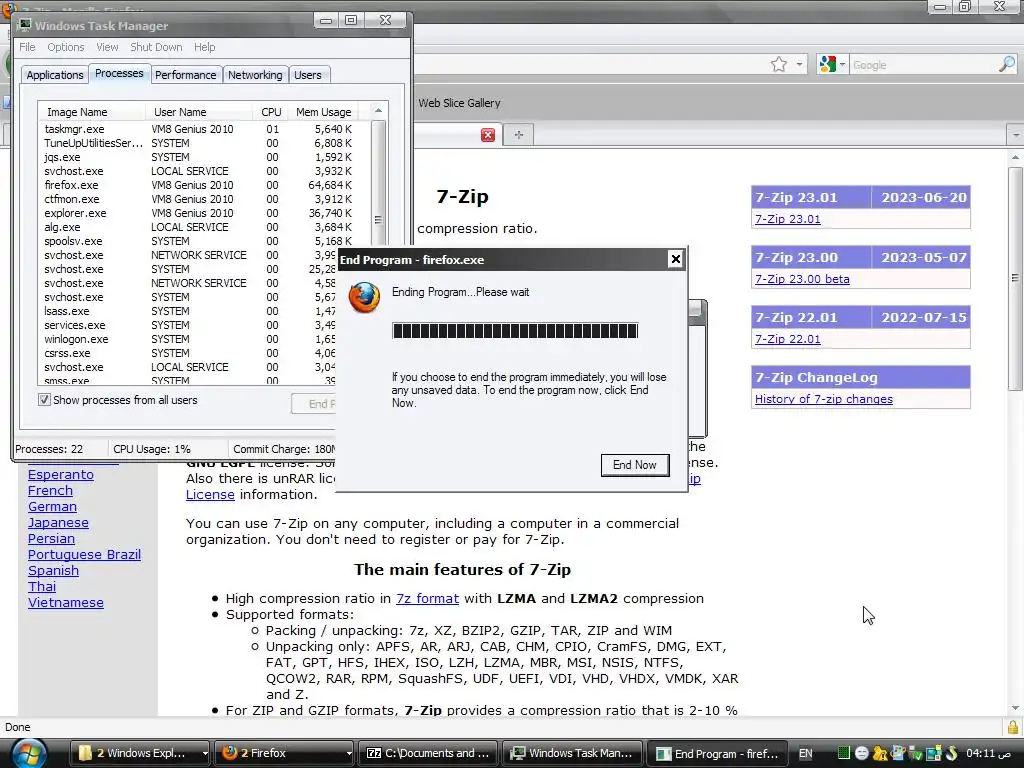Open the bookmark star dropdown arrow
Viewport: 1024px width, 768px height.
(799, 65)
